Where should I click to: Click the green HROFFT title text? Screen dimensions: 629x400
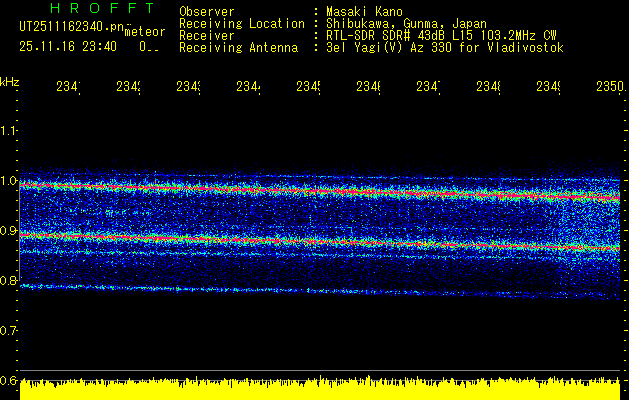click(103, 8)
